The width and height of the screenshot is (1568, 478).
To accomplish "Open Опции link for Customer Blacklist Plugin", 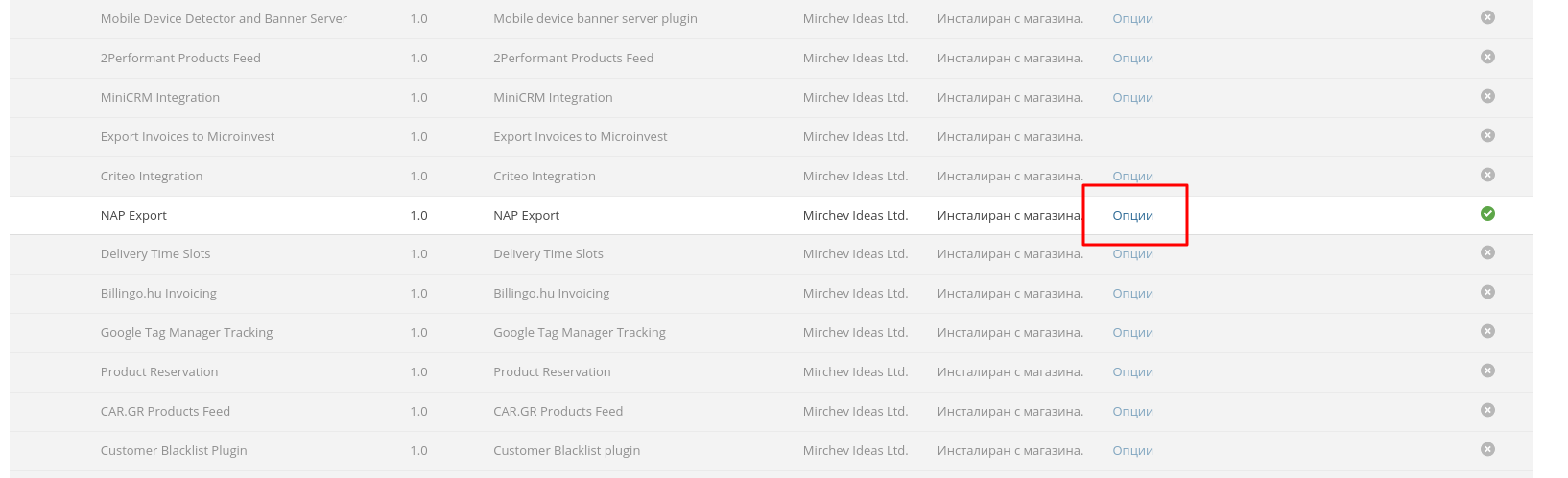I will 1132,451.
